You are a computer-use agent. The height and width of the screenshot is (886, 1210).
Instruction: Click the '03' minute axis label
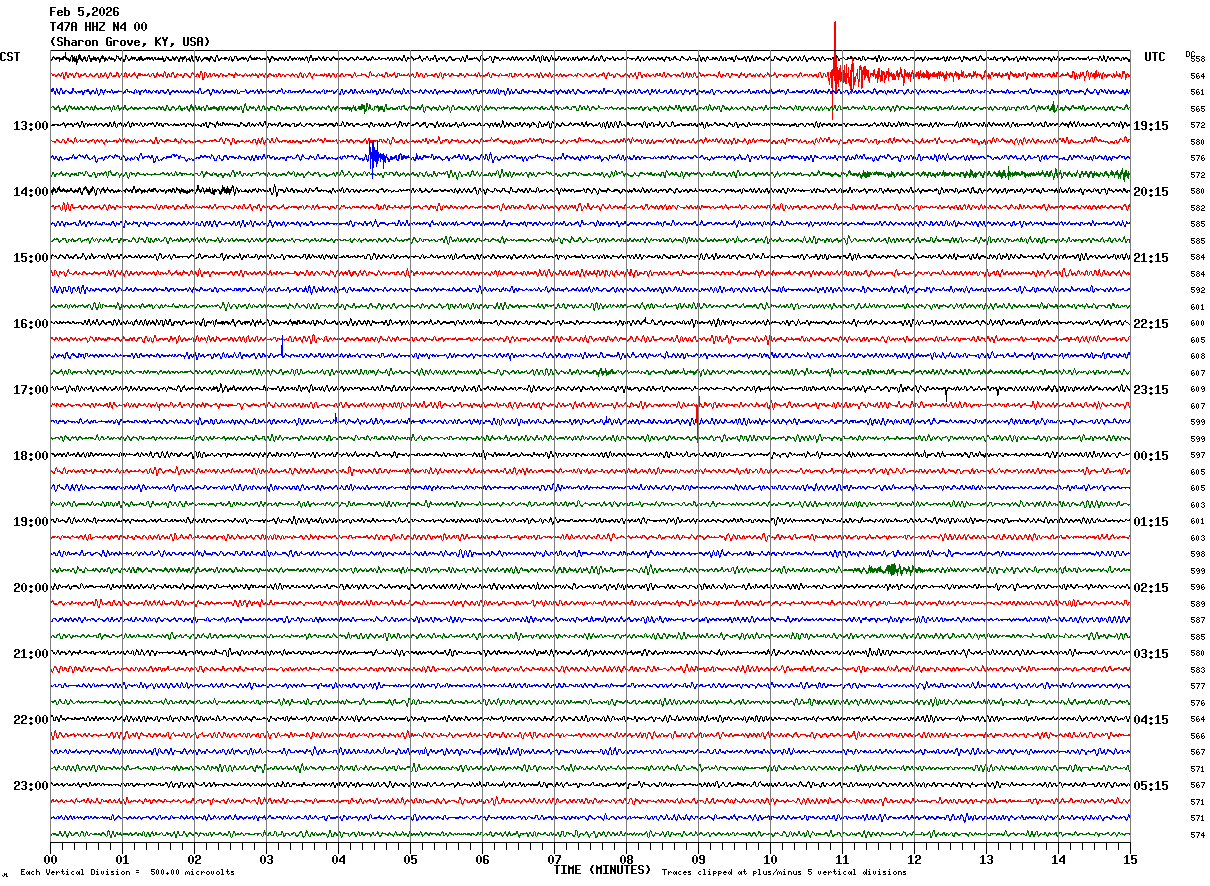[266, 859]
